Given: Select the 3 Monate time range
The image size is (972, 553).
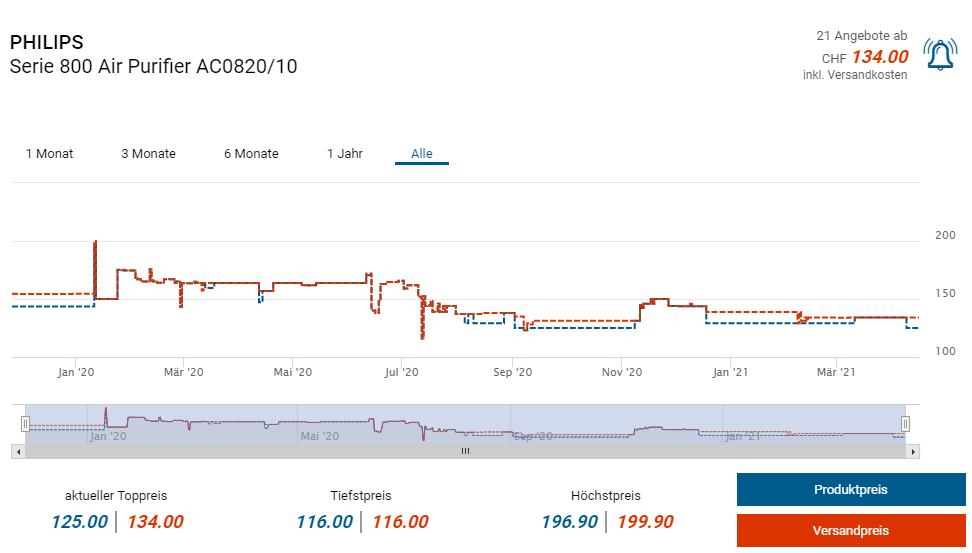Looking at the screenshot, I should click(x=148, y=154).
